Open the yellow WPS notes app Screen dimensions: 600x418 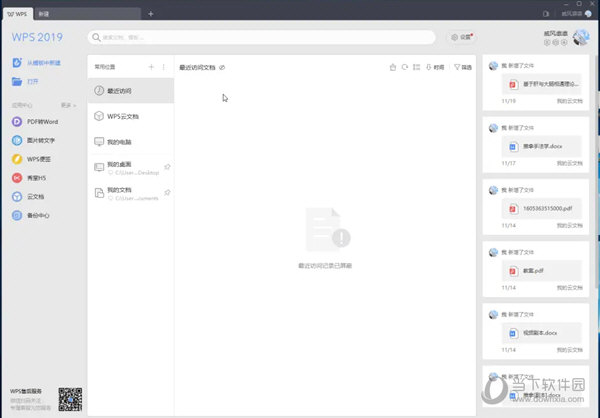[31, 159]
